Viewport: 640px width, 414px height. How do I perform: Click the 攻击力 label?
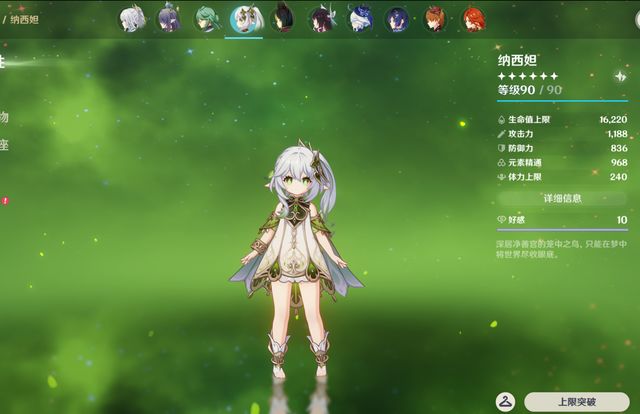tap(521, 134)
